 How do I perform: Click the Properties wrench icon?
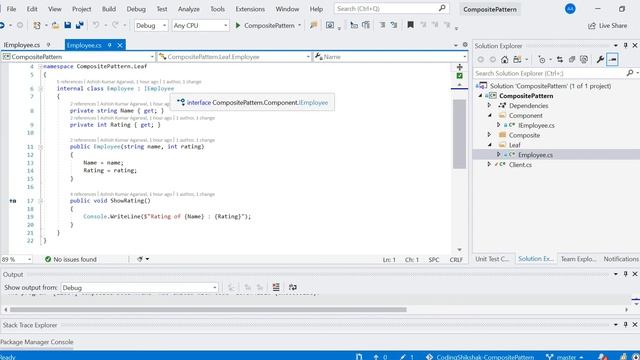point(600,60)
